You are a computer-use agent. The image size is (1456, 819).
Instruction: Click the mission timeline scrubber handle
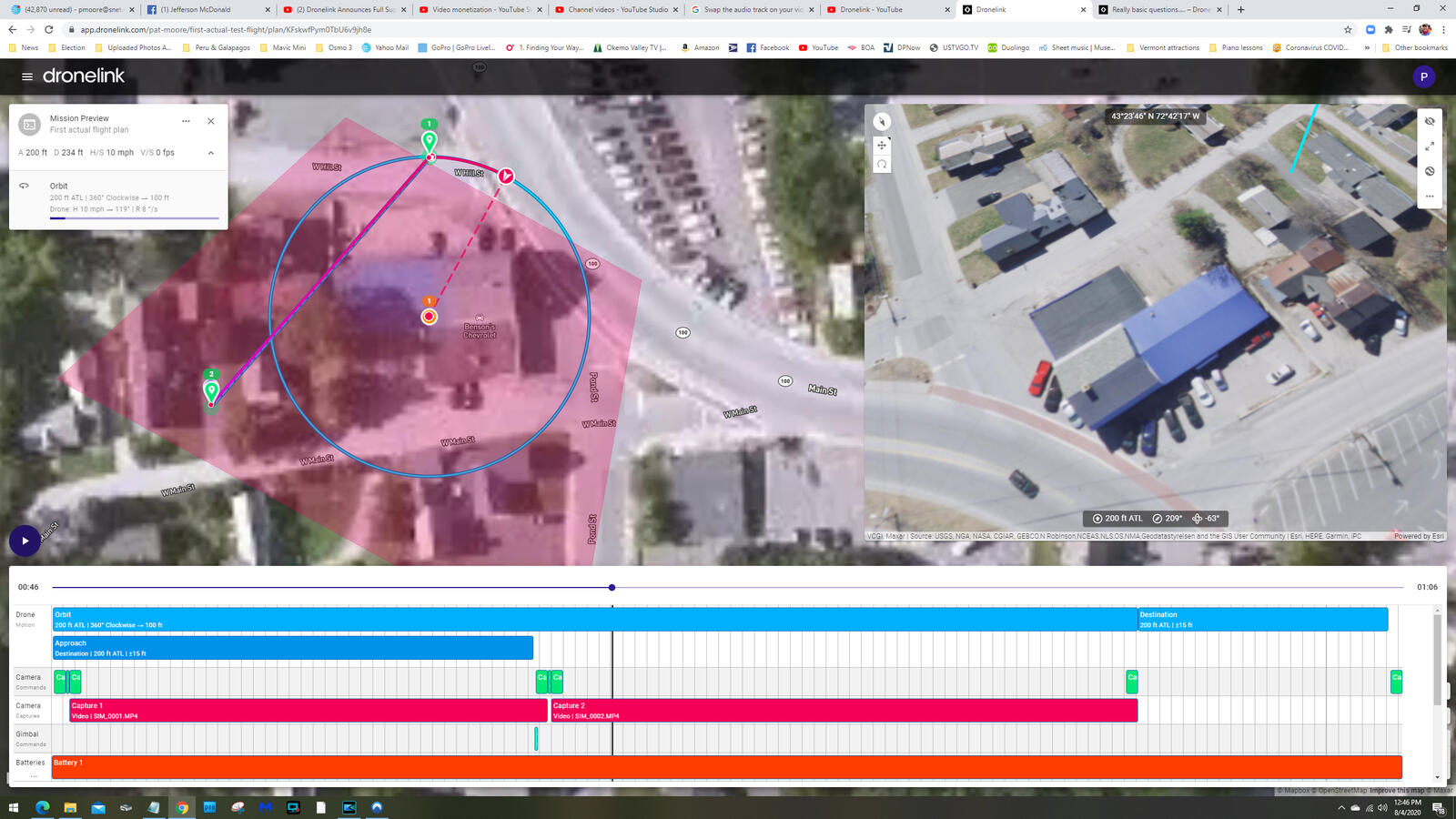[611, 587]
